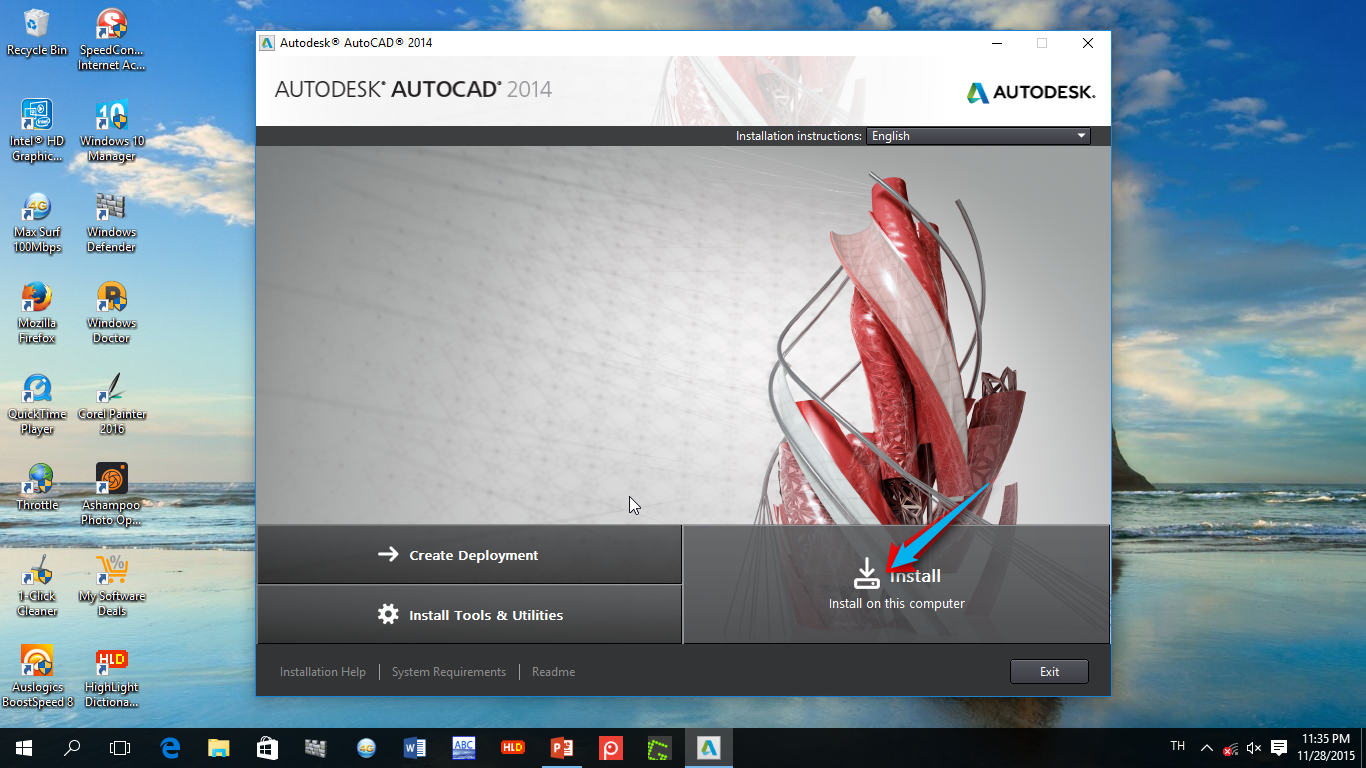Click the Install on this computer tile
The width and height of the screenshot is (1366, 768).
pos(896,585)
